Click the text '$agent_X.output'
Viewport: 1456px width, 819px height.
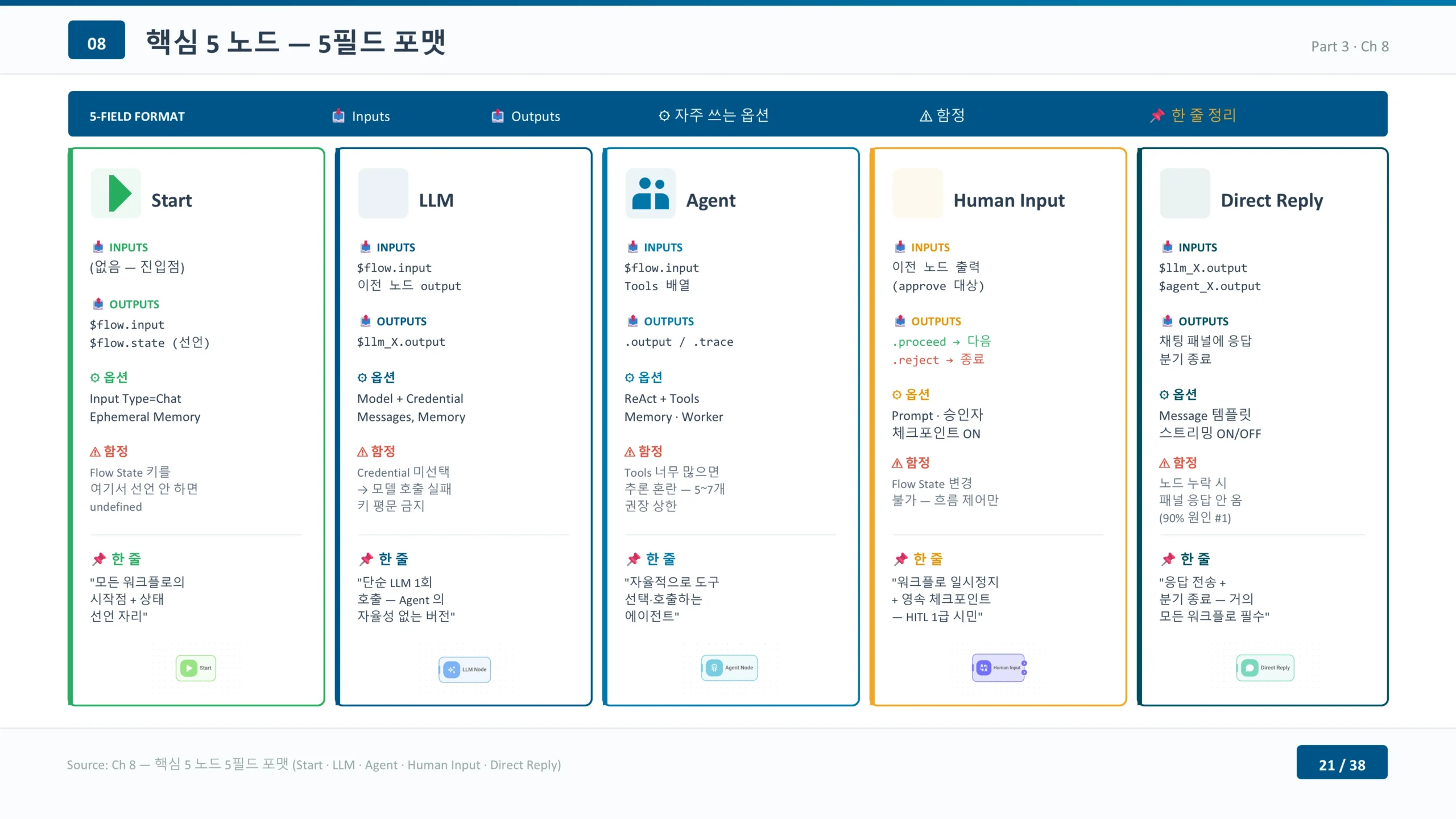pyautogui.click(x=1210, y=286)
